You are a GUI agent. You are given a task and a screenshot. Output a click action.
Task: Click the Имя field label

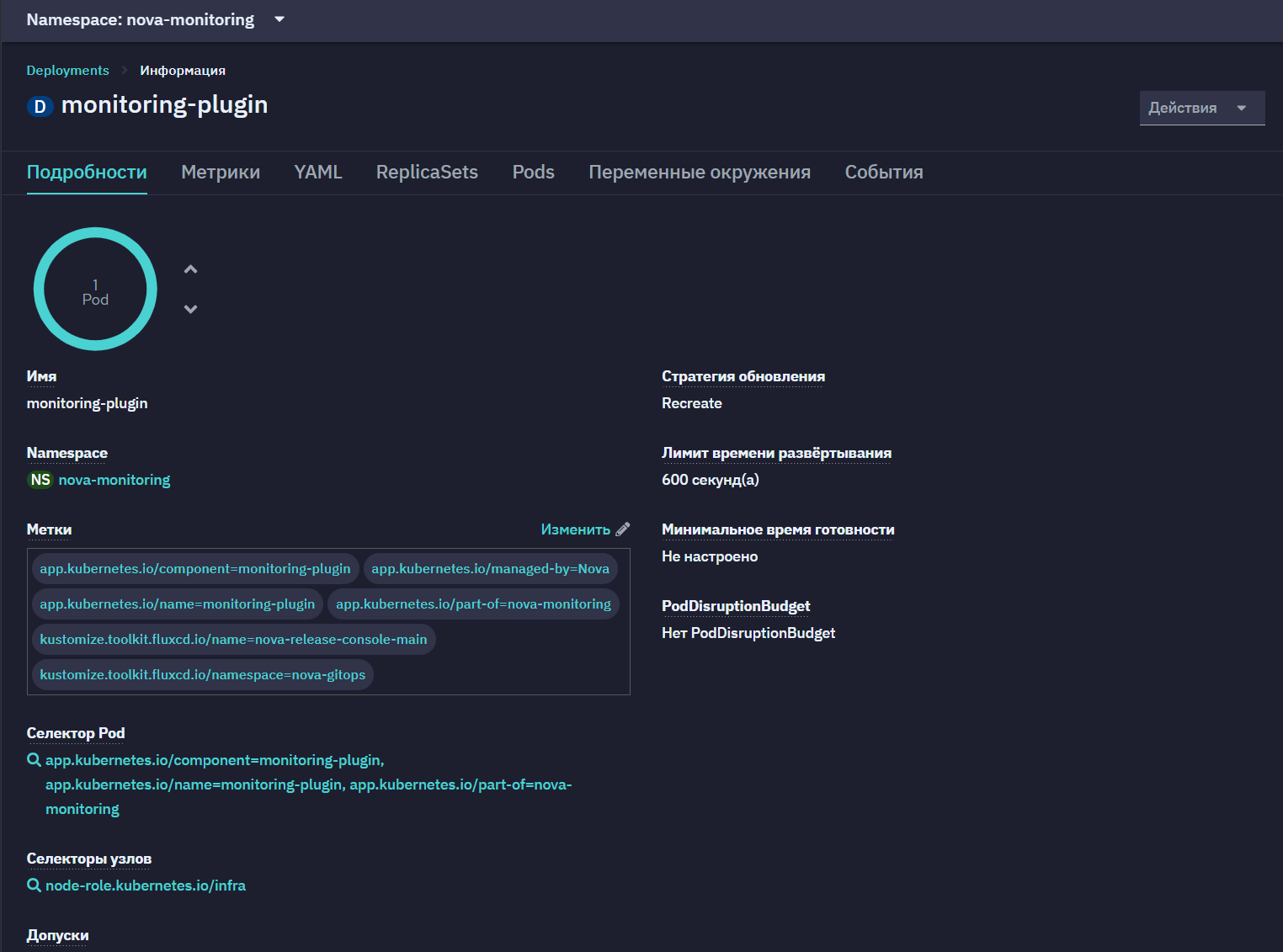click(41, 376)
